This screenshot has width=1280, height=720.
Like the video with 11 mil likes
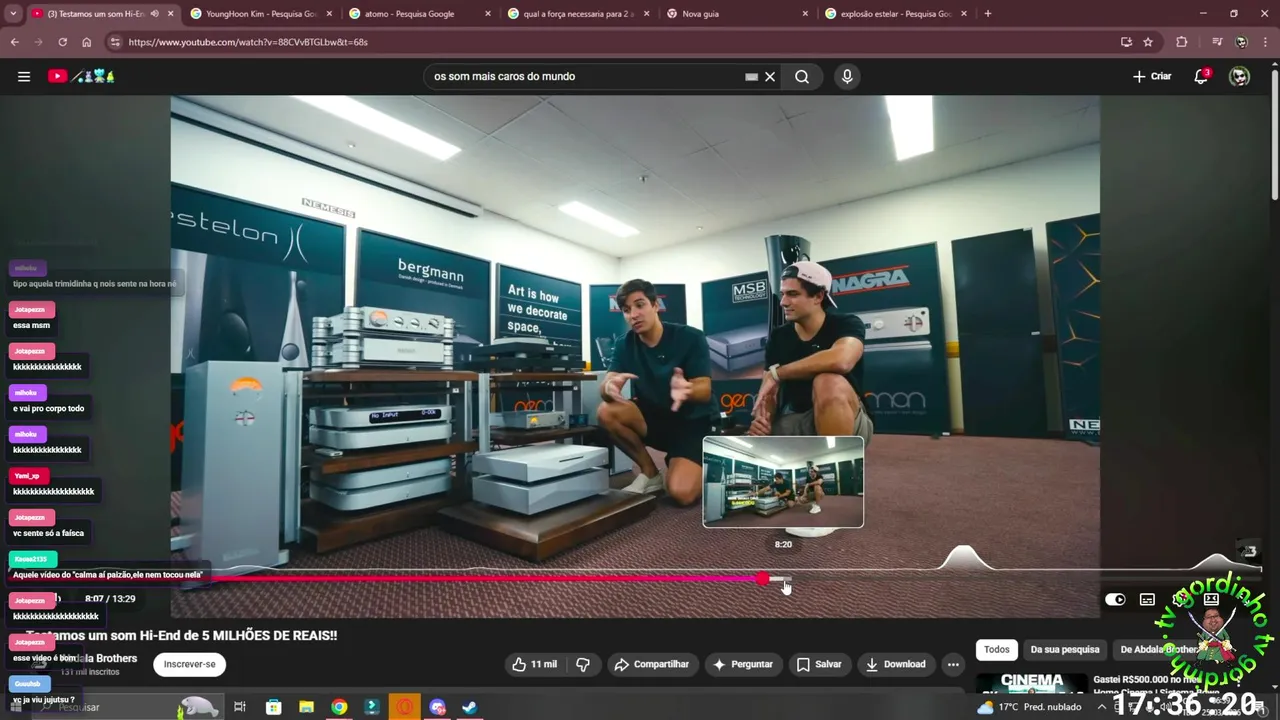pos(534,664)
